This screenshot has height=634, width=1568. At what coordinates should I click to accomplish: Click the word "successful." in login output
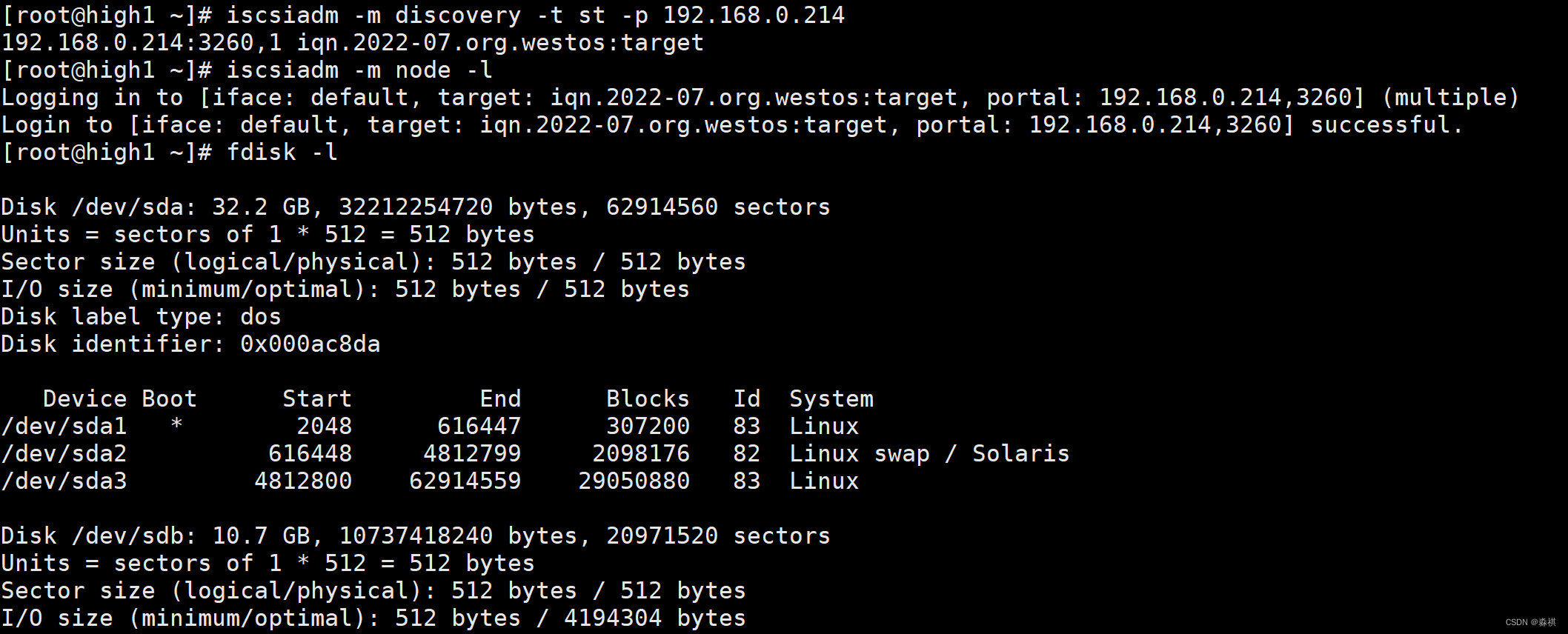click(x=1386, y=125)
